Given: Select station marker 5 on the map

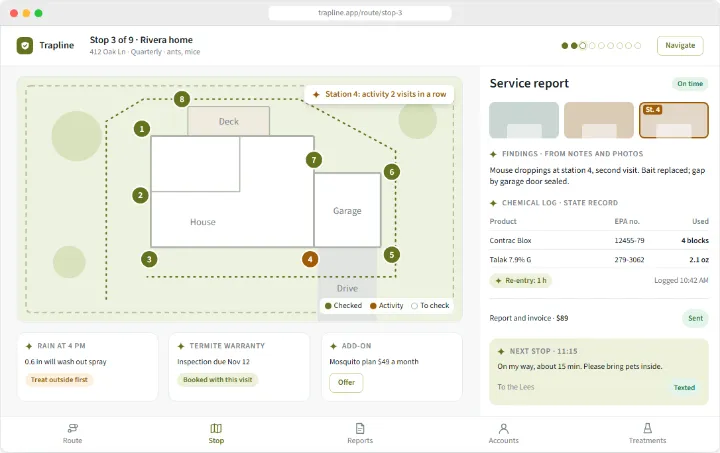Looking at the screenshot, I should coord(392,255).
